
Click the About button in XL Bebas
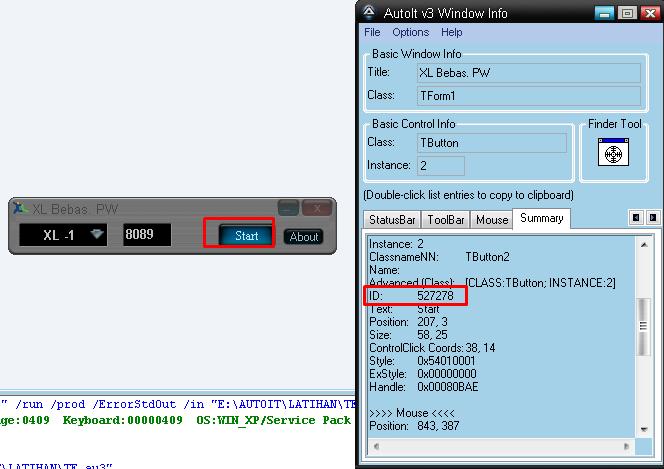click(304, 237)
